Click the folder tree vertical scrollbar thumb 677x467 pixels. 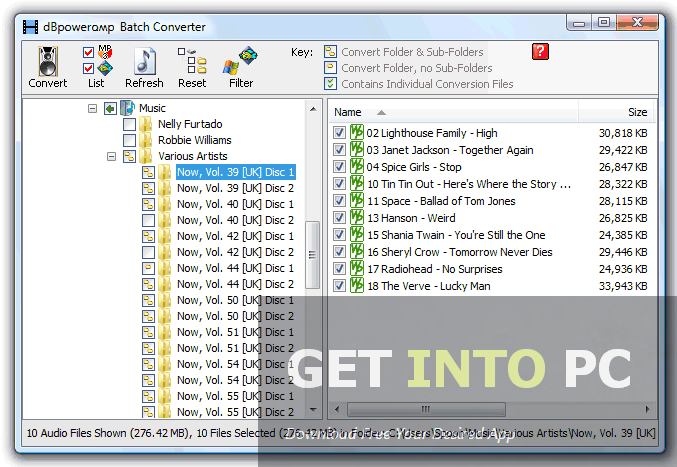point(312,255)
